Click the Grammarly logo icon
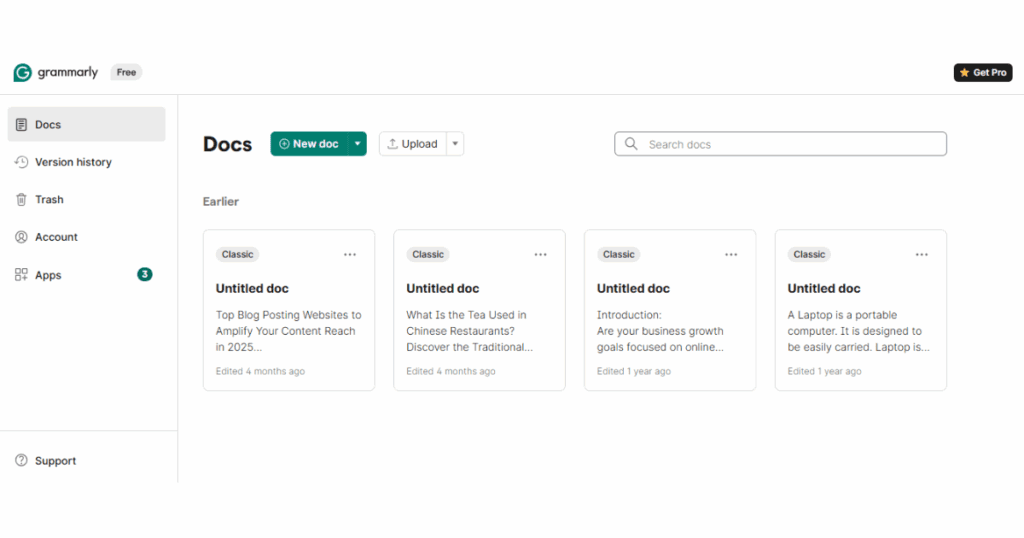This screenshot has width=1024, height=538. [22, 73]
